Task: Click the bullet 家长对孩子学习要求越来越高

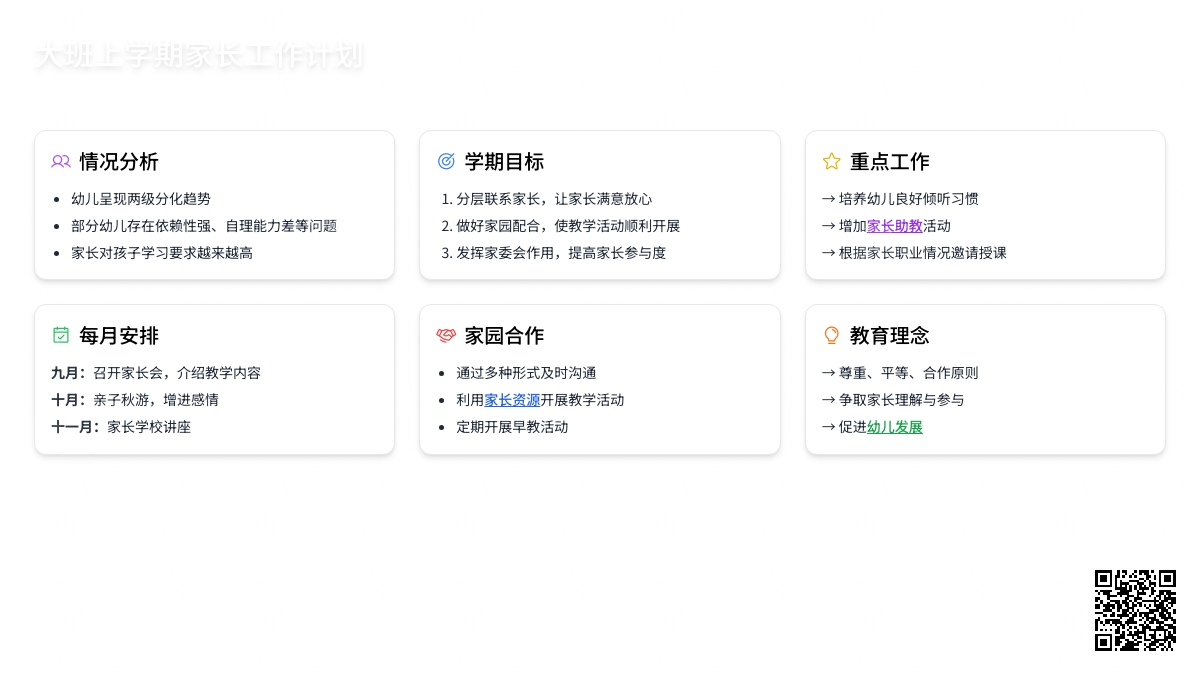Action: pyautogui.click(x=162, y=253)
